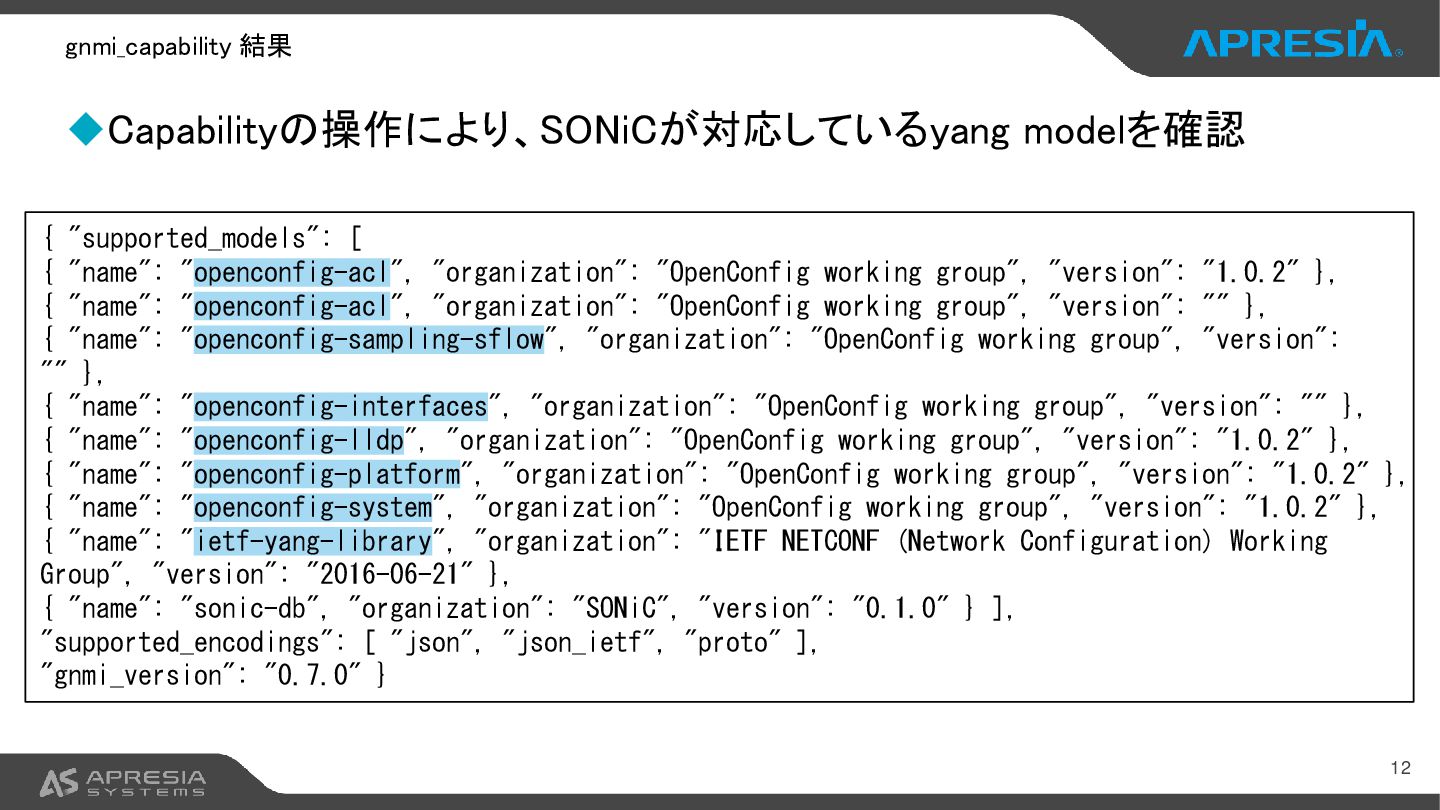Image resolution: width=1440 pixels, height=810 pixels.
Task: Click the "sonic-db" model name
Action: pyautogui.click(x=257, y=608)
